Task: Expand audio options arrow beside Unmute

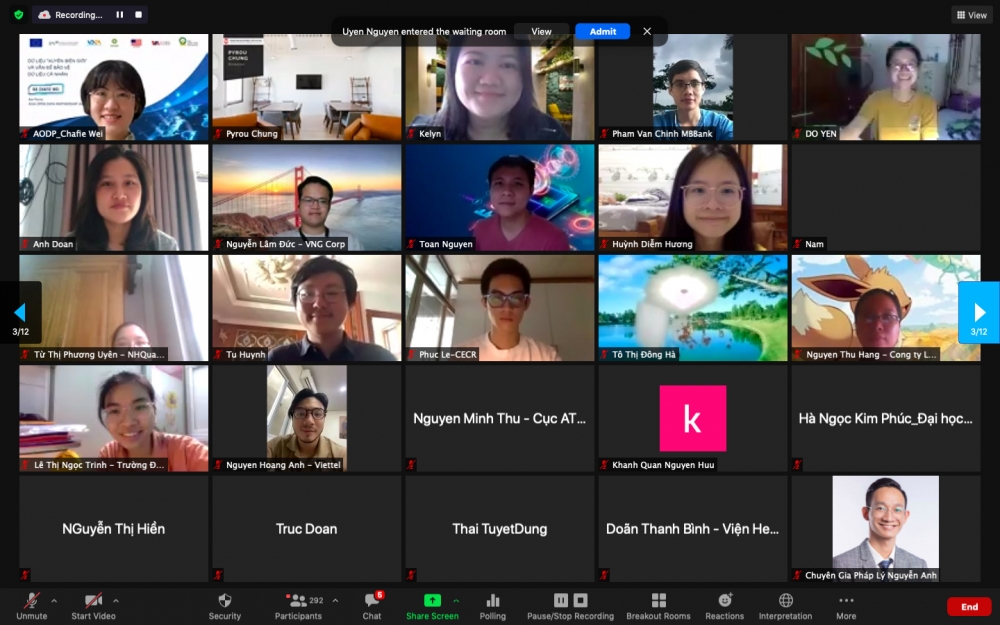Action: pos(54,601)
